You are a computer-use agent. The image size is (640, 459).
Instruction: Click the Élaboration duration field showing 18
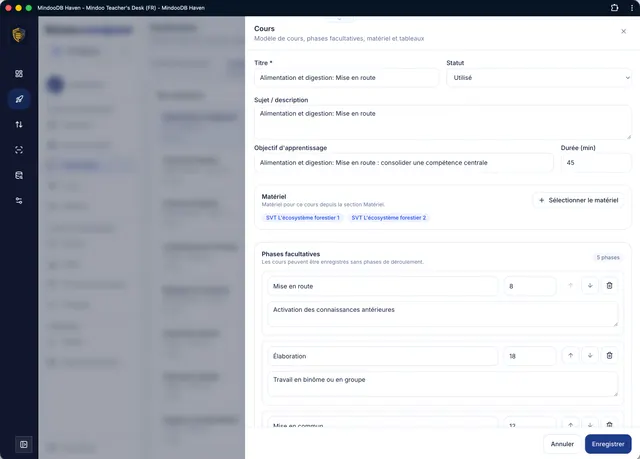pyautogui.click(x=530, y=356)
